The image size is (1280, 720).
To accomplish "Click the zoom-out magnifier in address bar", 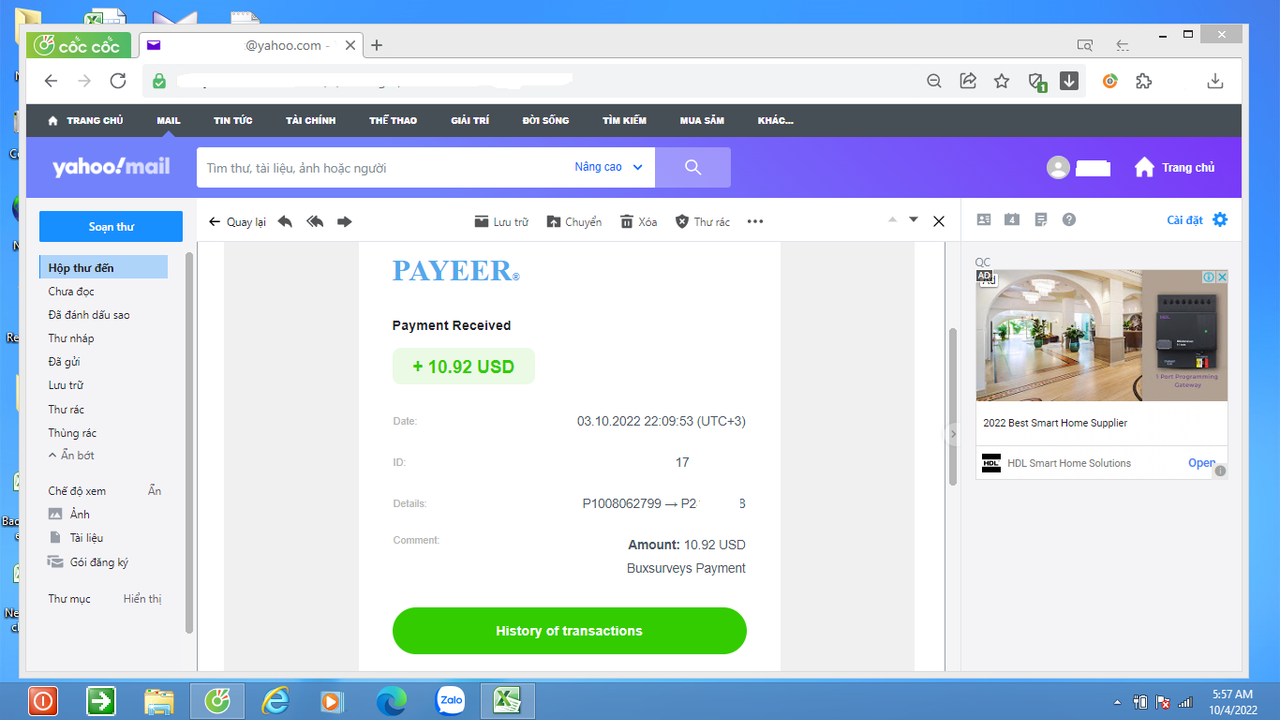I will point(934,82).
